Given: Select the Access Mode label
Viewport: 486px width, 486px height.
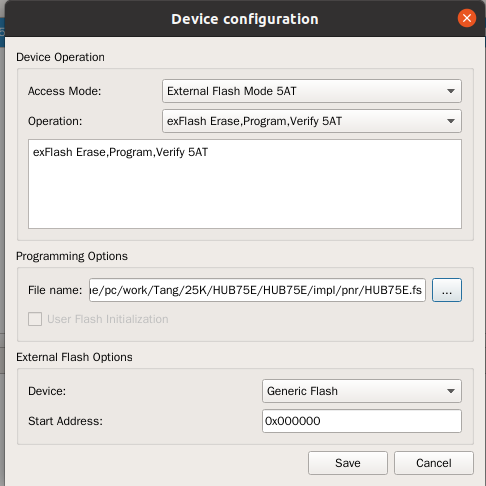Looking at the screenshot, I should click(x=65, y=91).
